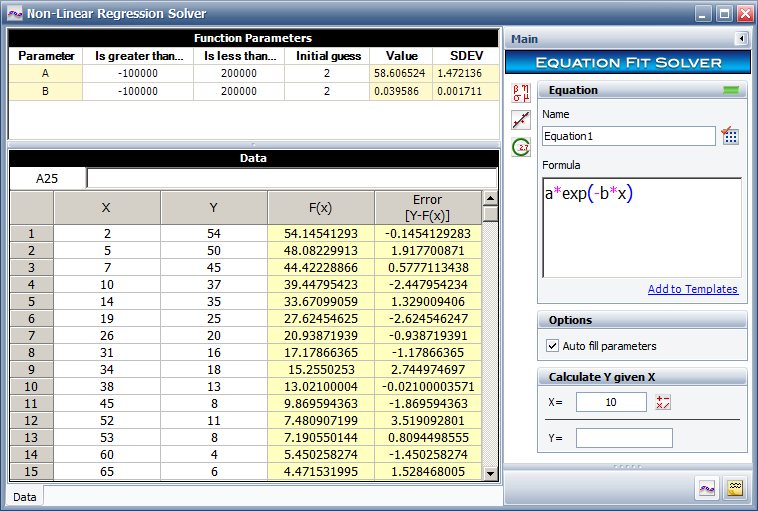Click X value 65 in row 15
This screenshot has height=511, width=758.
(107, 471)
